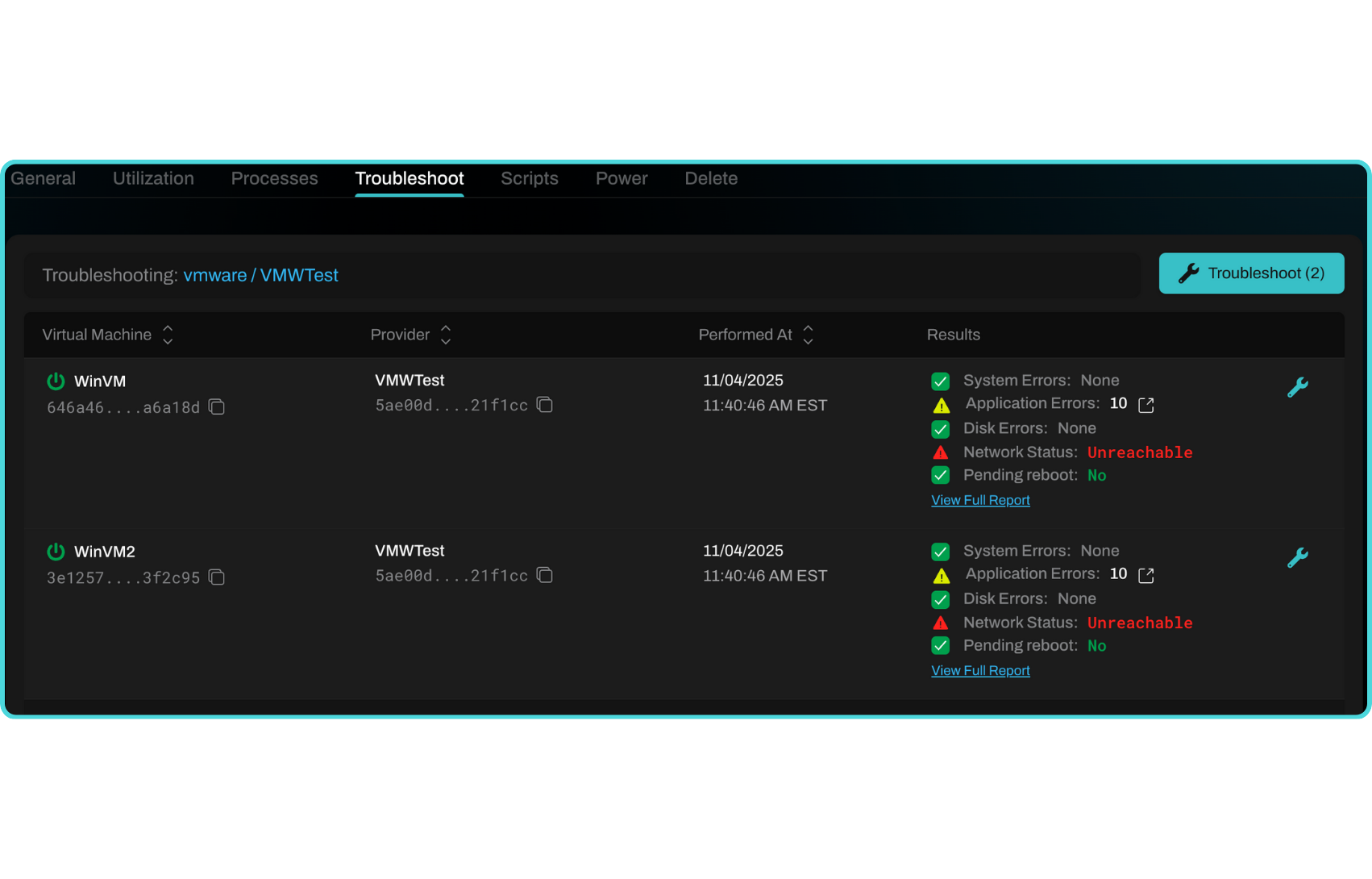Copy the WinVM ID 646a46....a6a18d
Viewport: 1372px width, 879px height.
[217, 407]
